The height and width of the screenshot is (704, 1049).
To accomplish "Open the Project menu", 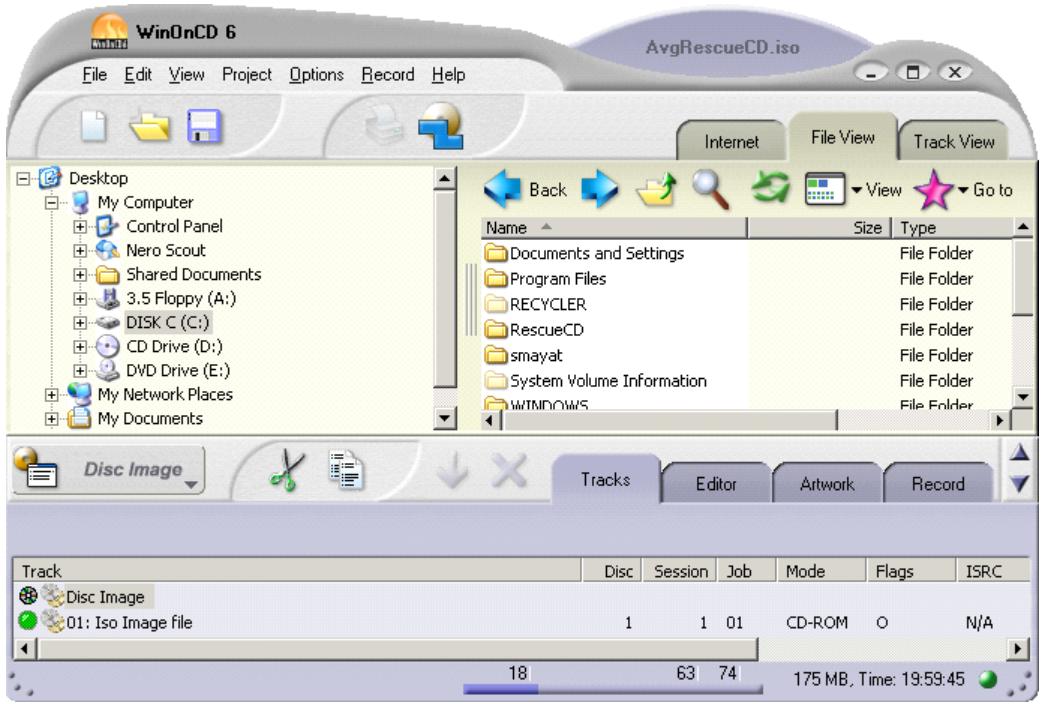I will (247, 74).
